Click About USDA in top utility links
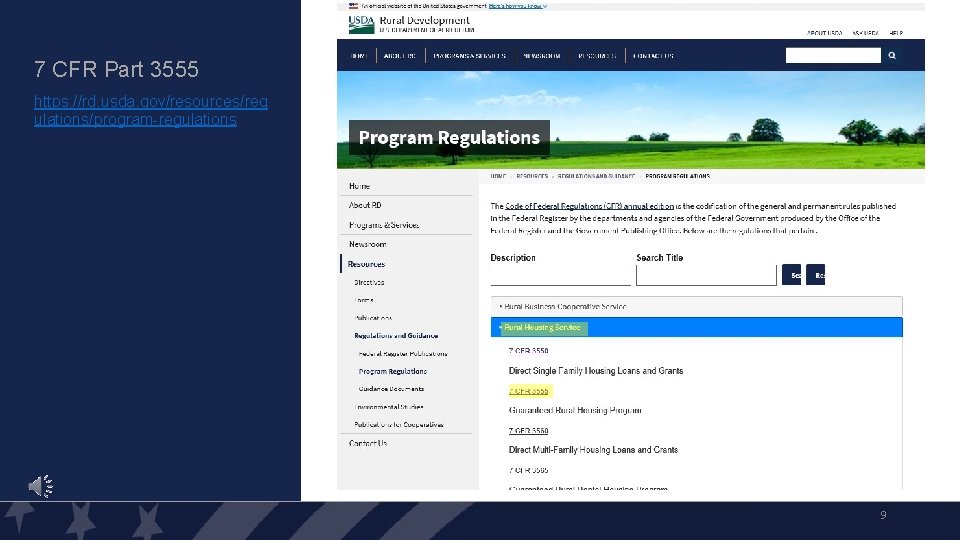 coord(824,33)
